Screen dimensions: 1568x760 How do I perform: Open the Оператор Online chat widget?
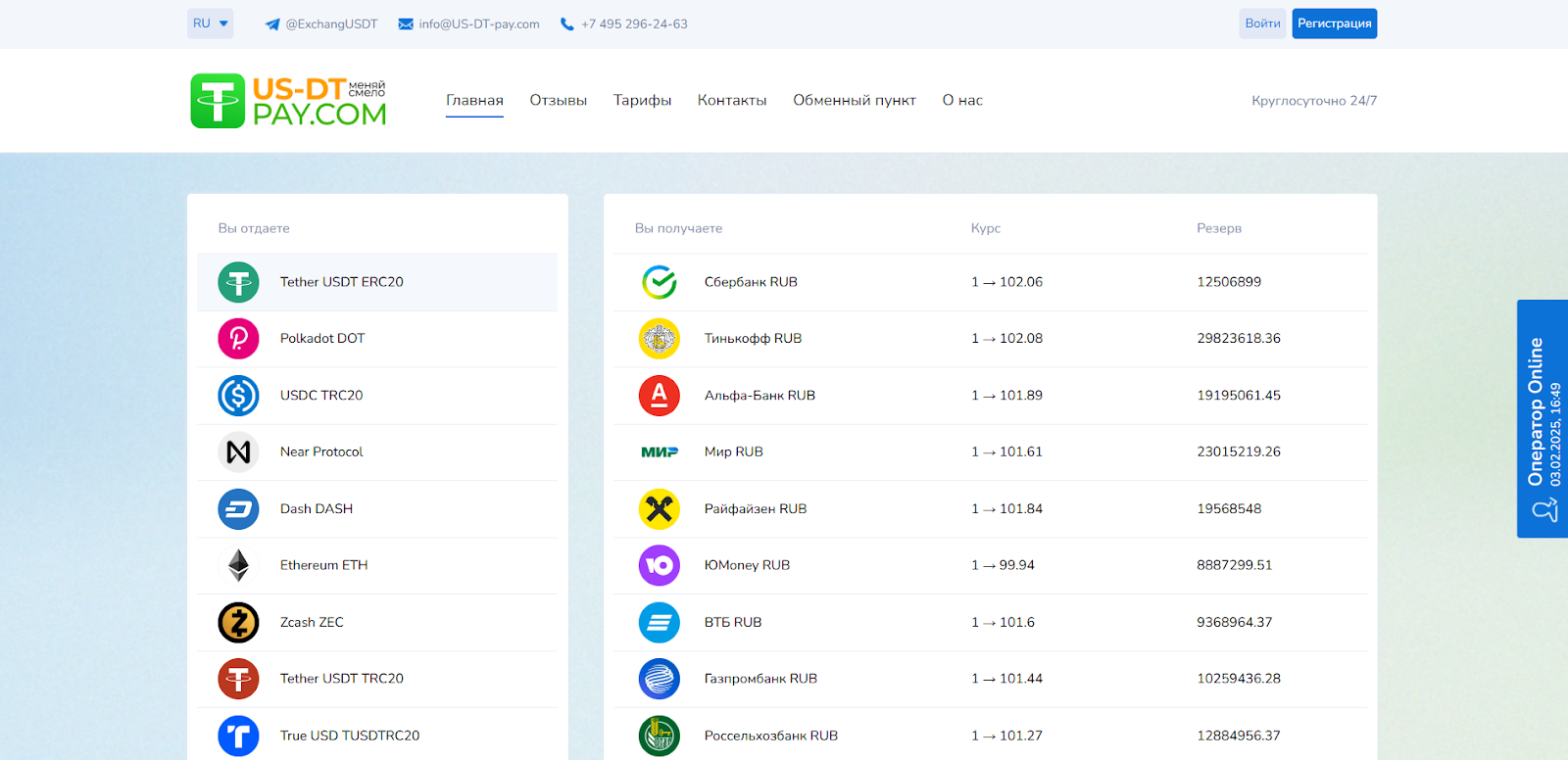(1543, 418)
